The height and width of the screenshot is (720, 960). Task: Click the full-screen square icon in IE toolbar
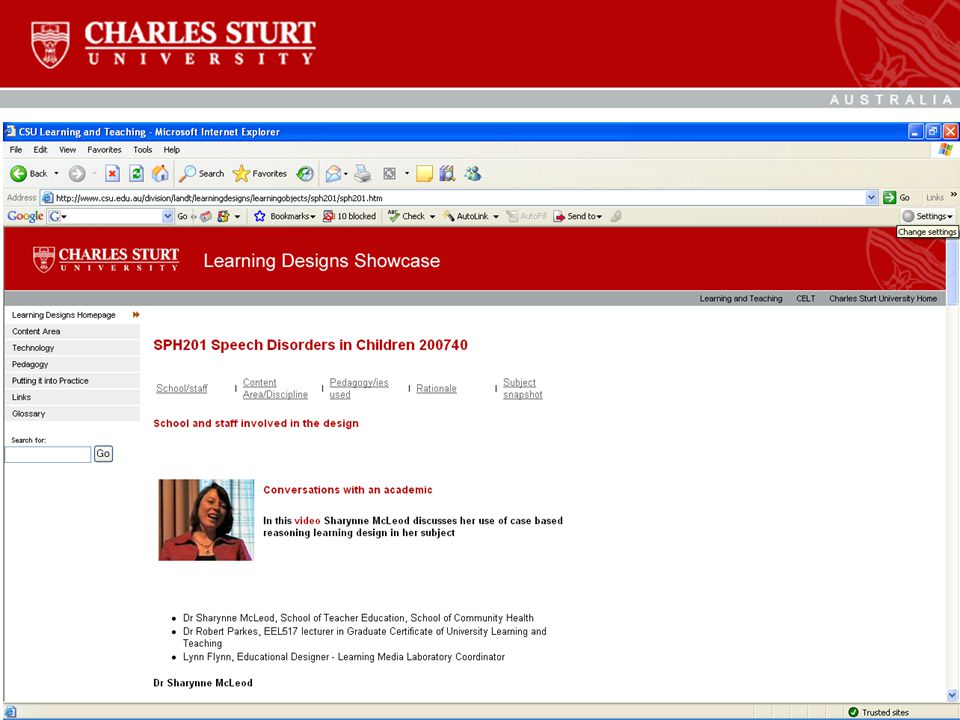389,174
